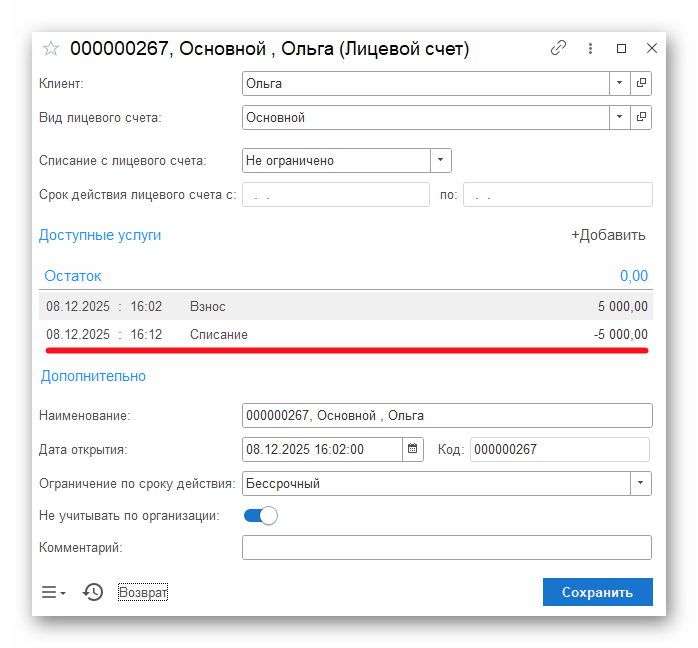The height and width of the screenshot is (648, 698).
Task: Click the balance value 0,00
Action: 634,276
